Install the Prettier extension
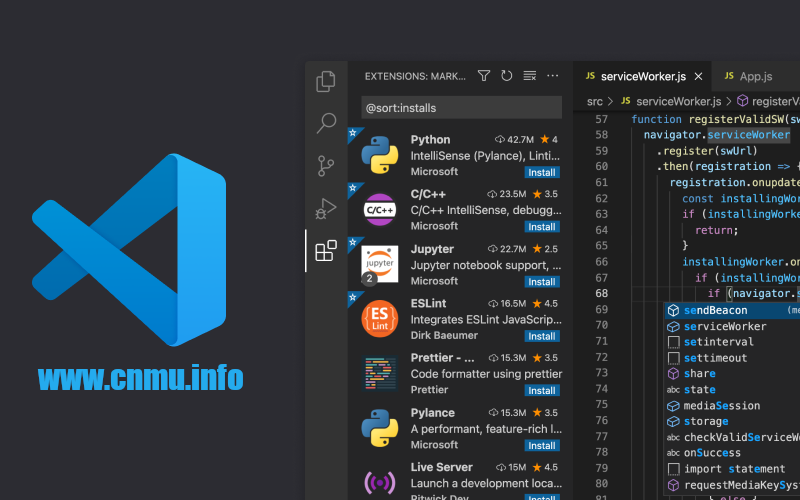This screenshot has width=800, height=500. click(542, 391)
